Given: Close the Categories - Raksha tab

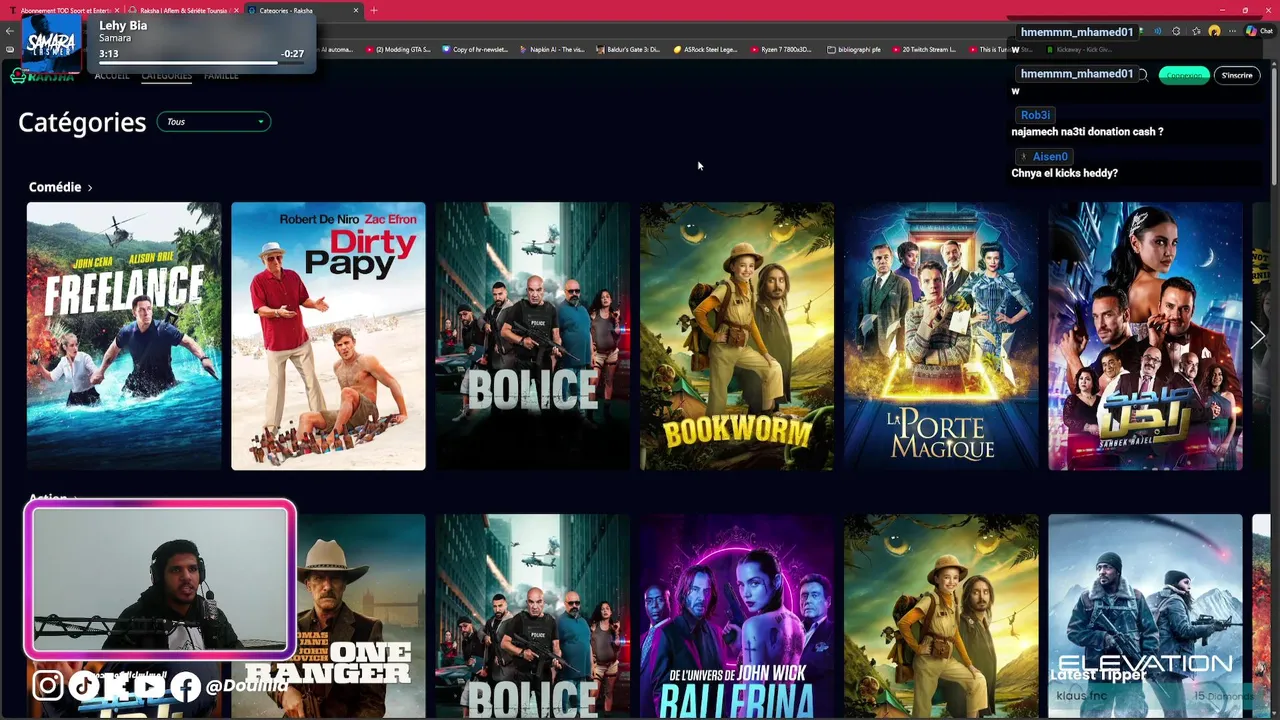Looking at the screenshot, I should point(356,10).
